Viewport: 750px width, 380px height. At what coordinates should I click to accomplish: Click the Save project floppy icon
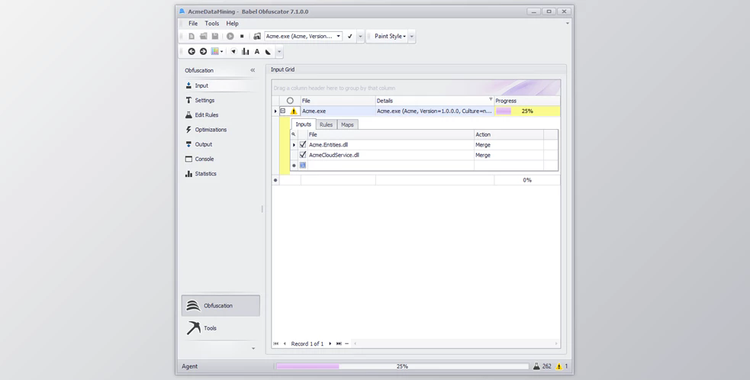(x=215, y=36)
